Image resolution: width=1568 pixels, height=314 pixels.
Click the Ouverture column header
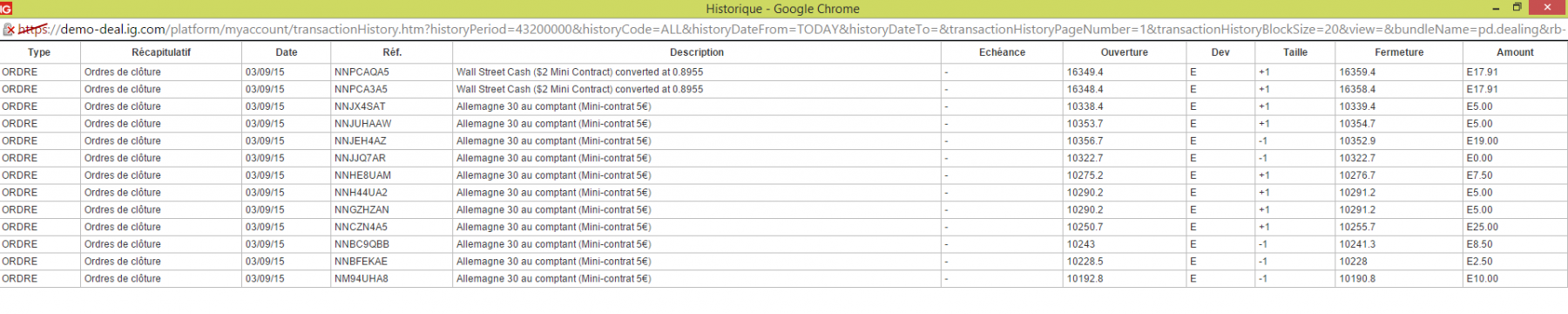click(1125, 52)
